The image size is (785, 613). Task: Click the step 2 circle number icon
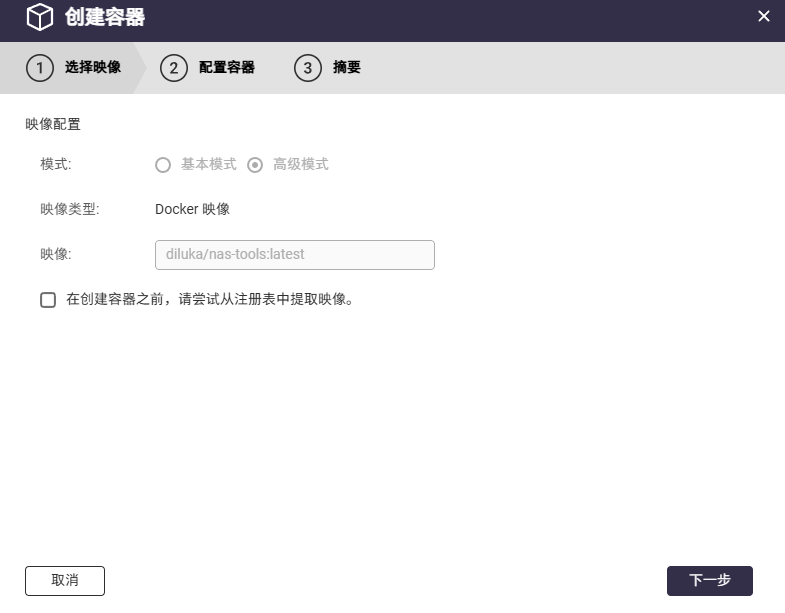click(x=174, y=68)
